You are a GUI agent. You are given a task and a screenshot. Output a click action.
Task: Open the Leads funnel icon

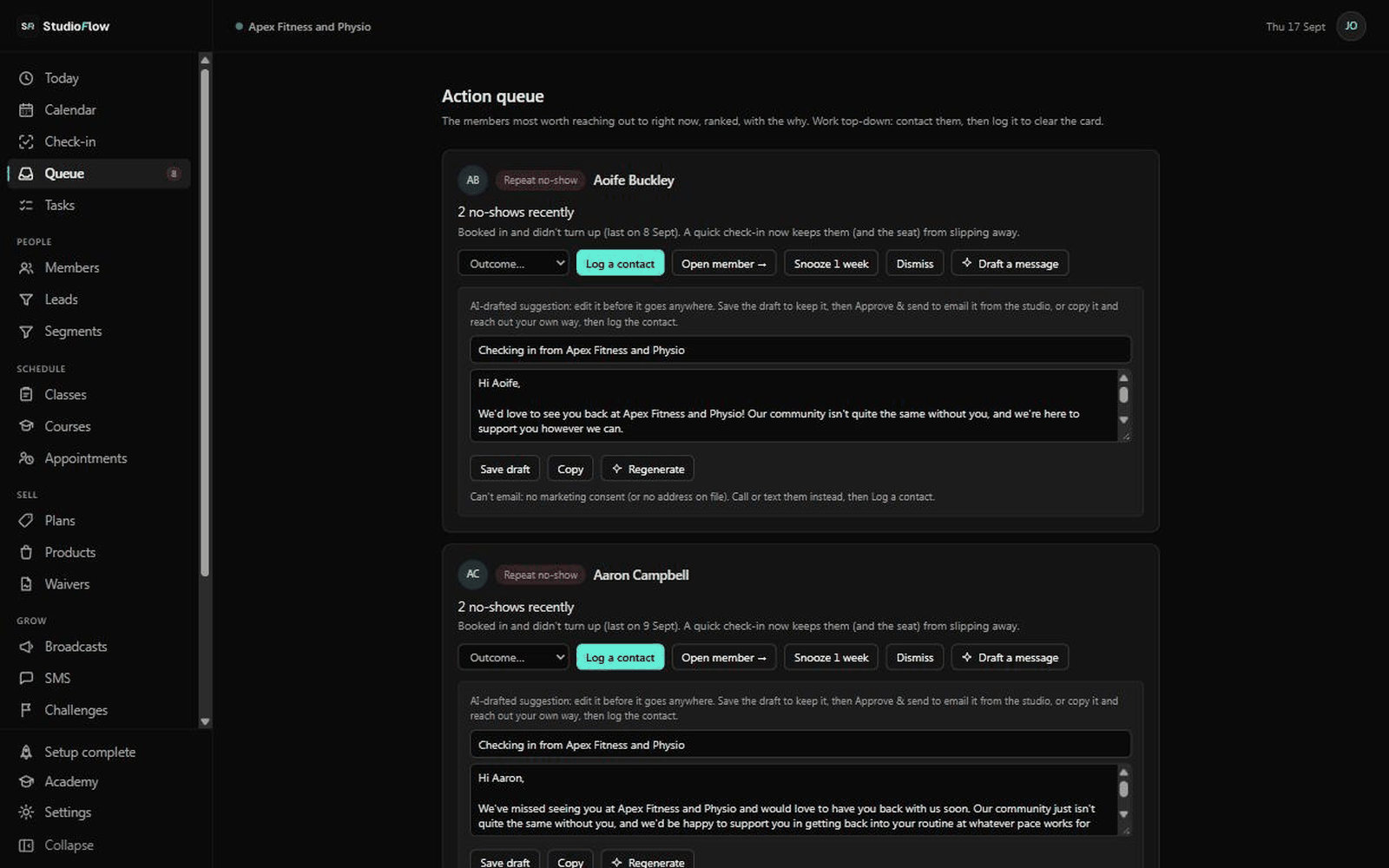click(x=26, y=299)
